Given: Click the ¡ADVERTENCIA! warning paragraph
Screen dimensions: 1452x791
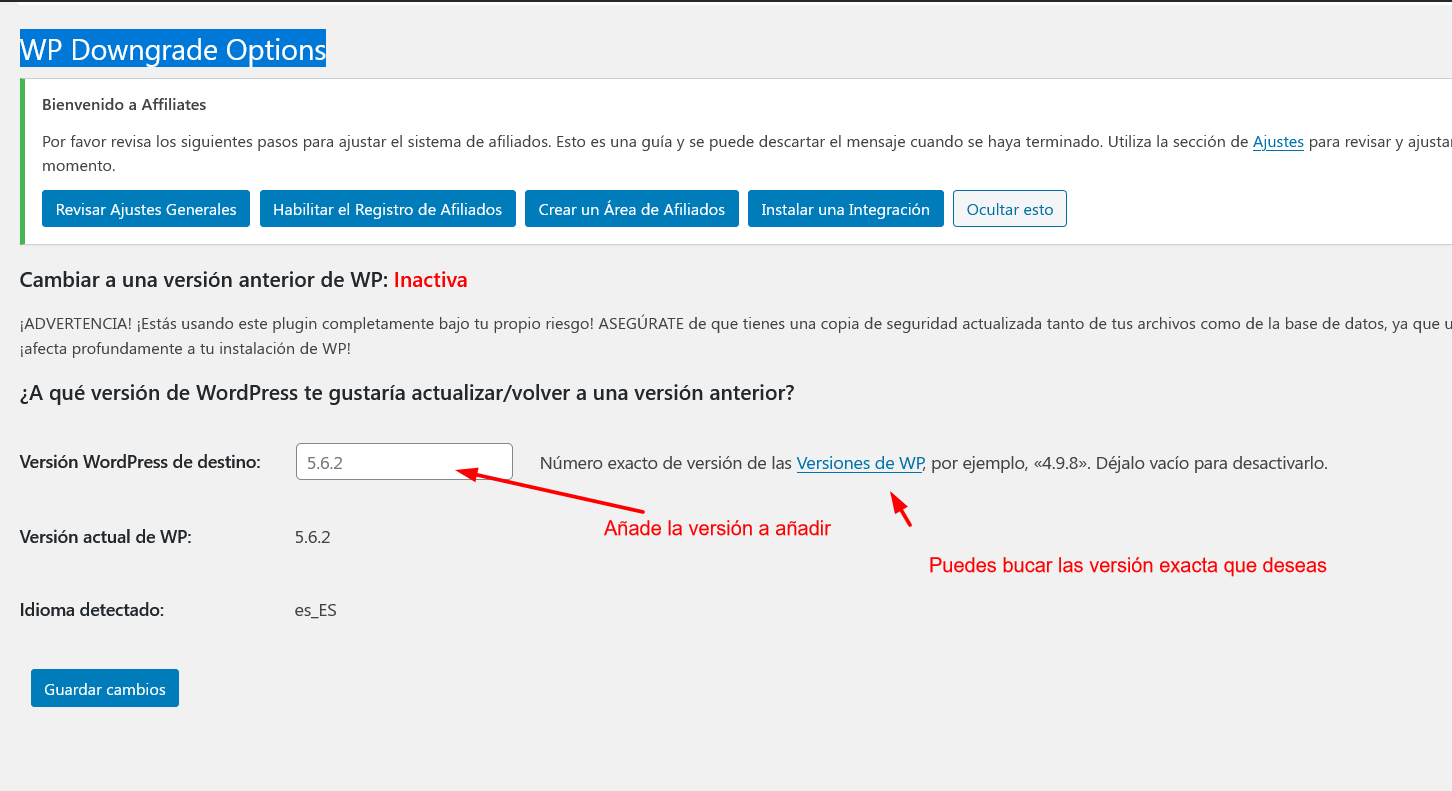Looking at the screenshot, I should (736, 336).
